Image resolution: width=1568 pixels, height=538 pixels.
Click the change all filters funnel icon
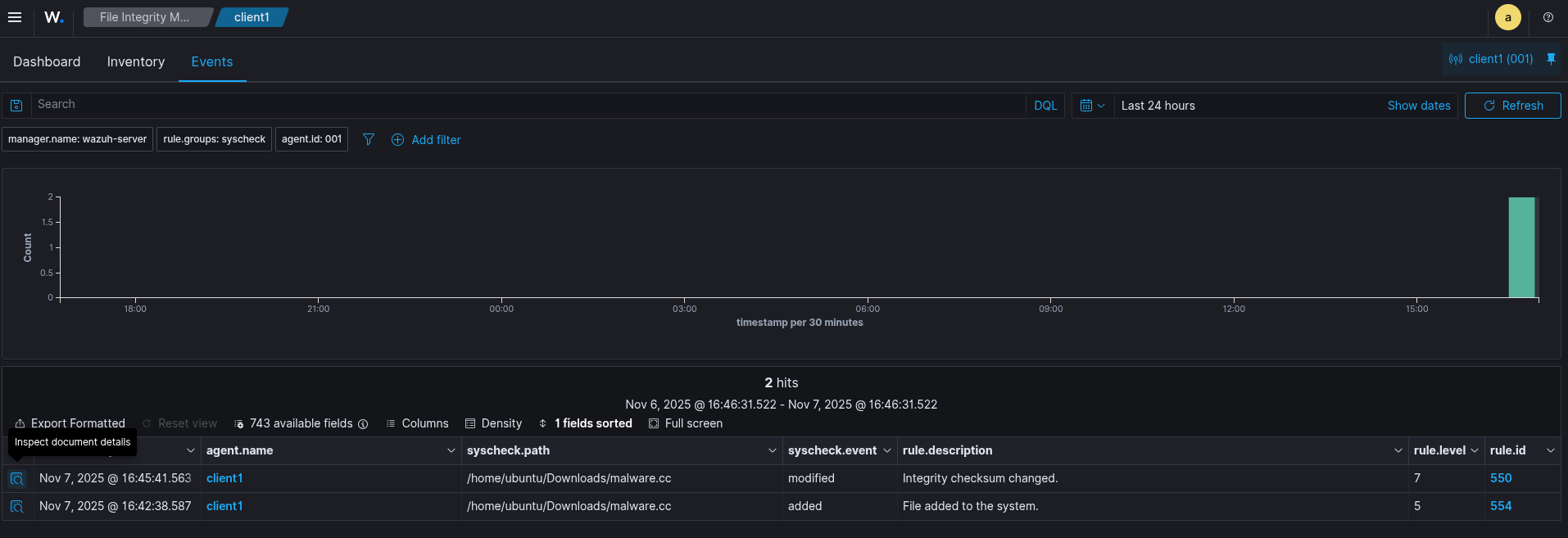click(x=369, y=140)
